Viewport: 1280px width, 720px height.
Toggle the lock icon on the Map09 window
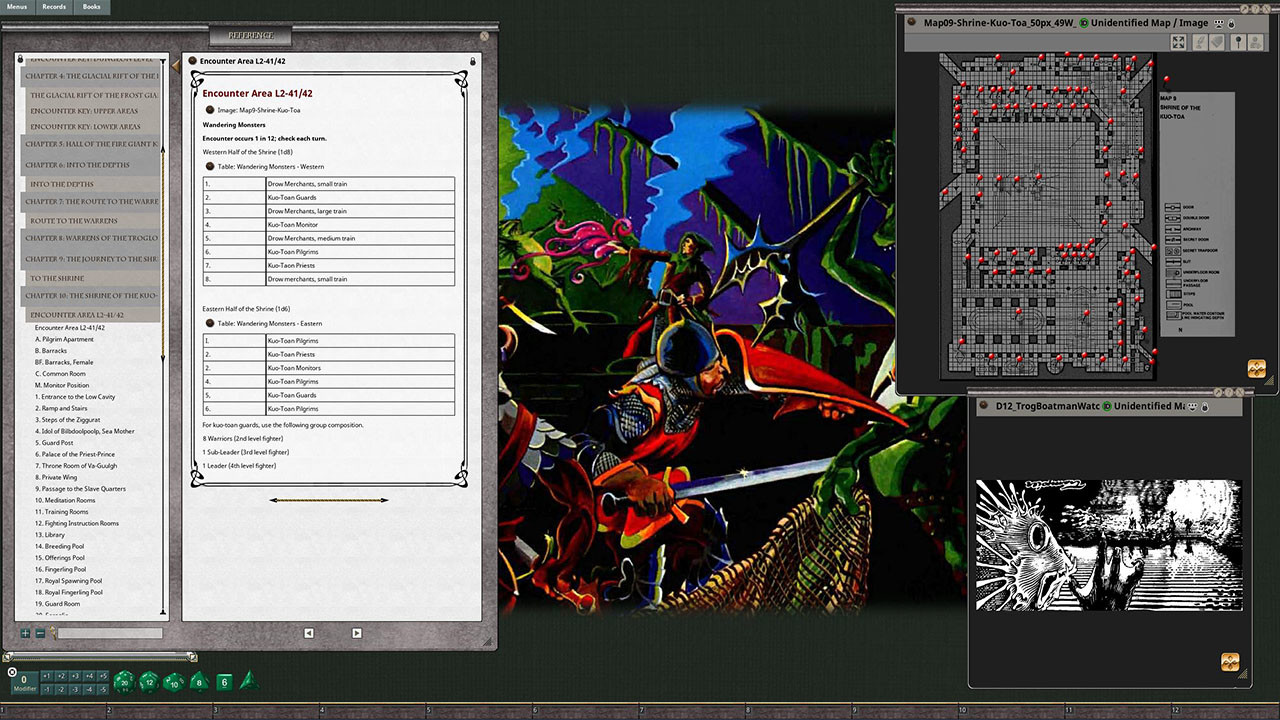pyautogui.click(x=1232, y=23)
